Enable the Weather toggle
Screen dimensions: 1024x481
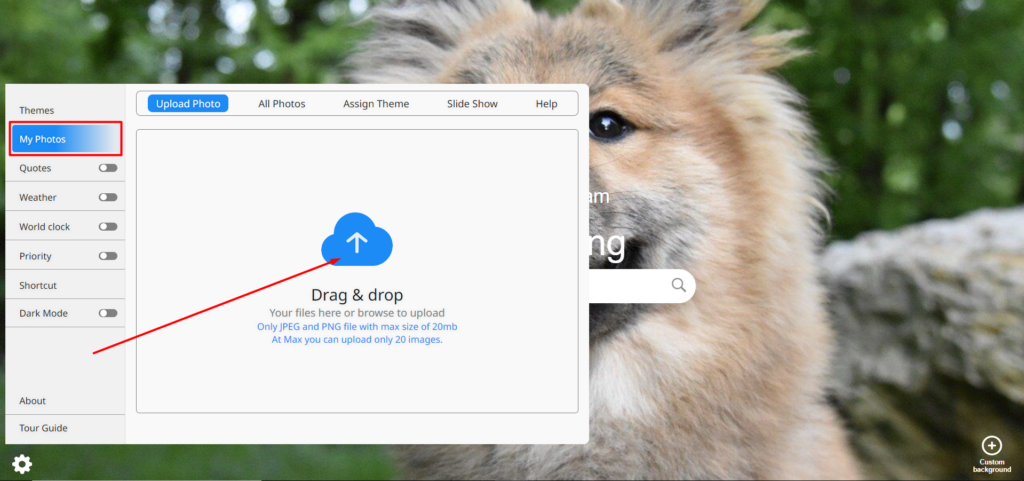click(x=107, y=197)
